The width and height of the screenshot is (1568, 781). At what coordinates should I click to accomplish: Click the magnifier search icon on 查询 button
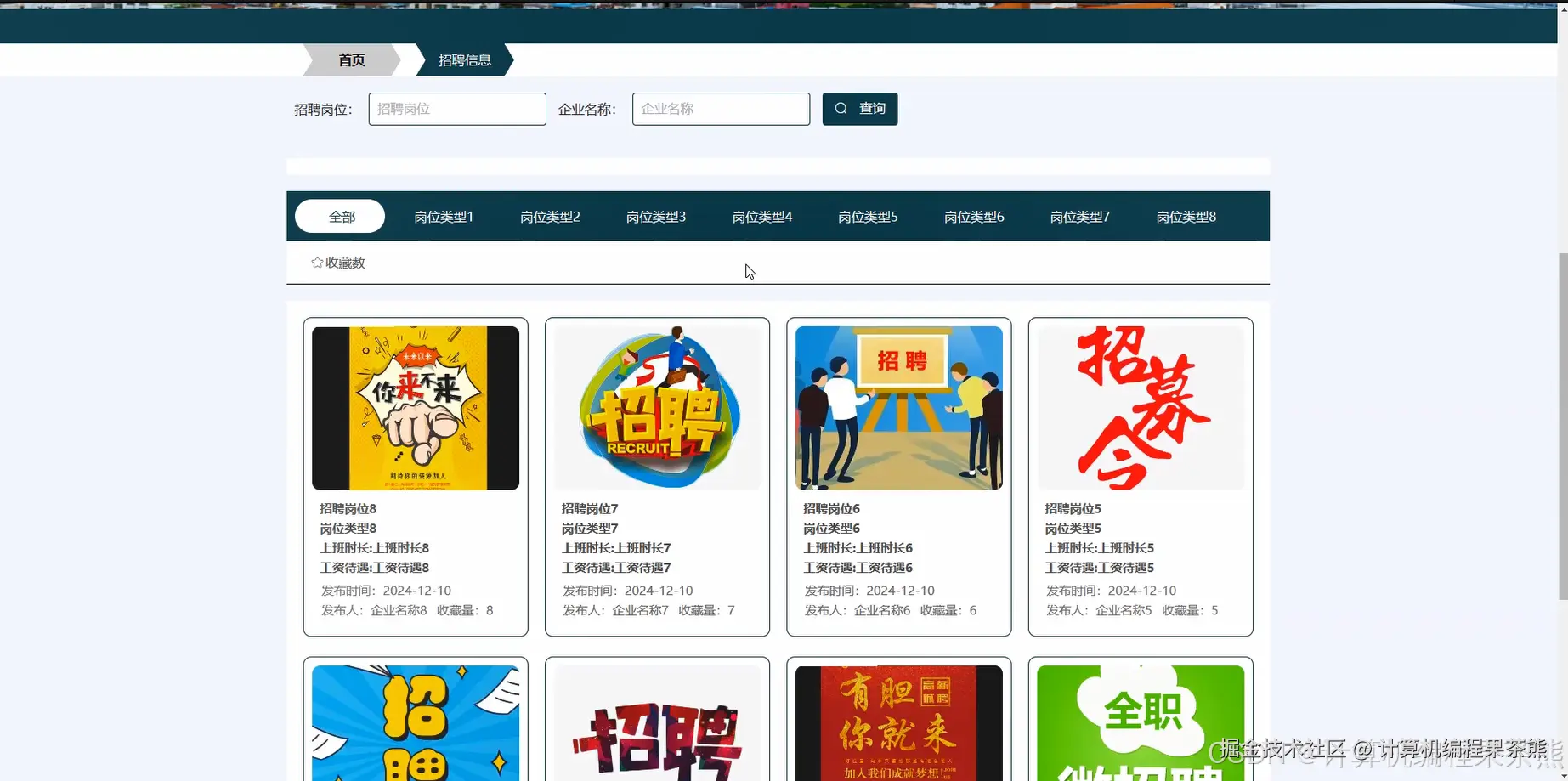(841, 109)
